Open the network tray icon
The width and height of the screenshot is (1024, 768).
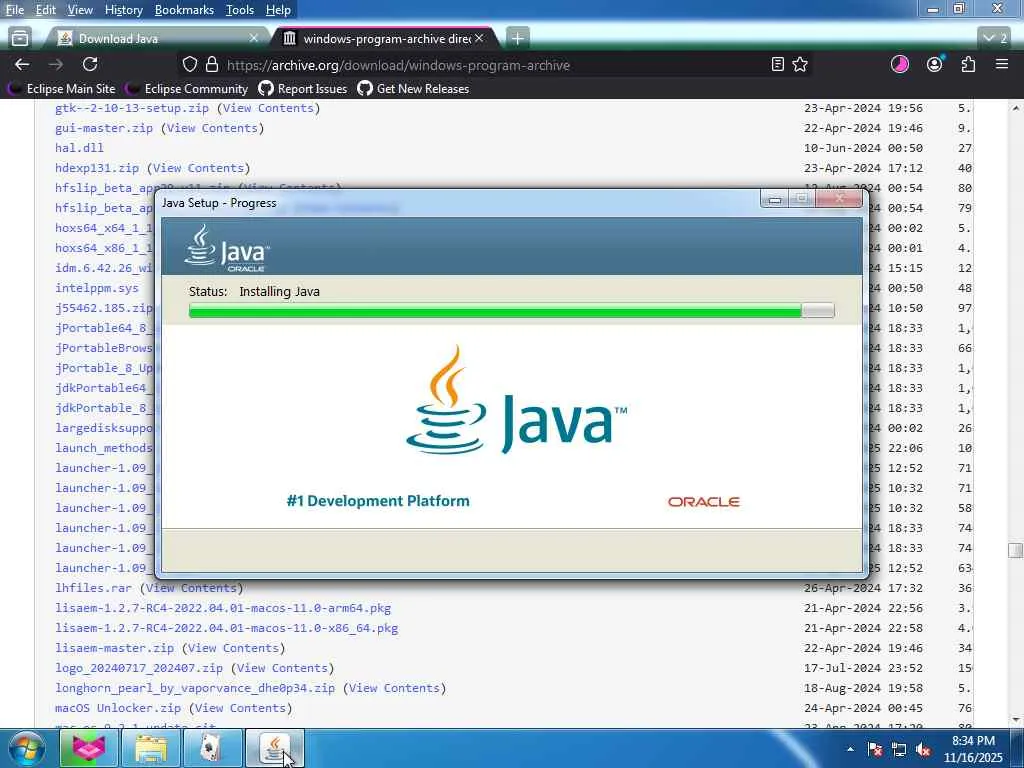click(899, 750)
